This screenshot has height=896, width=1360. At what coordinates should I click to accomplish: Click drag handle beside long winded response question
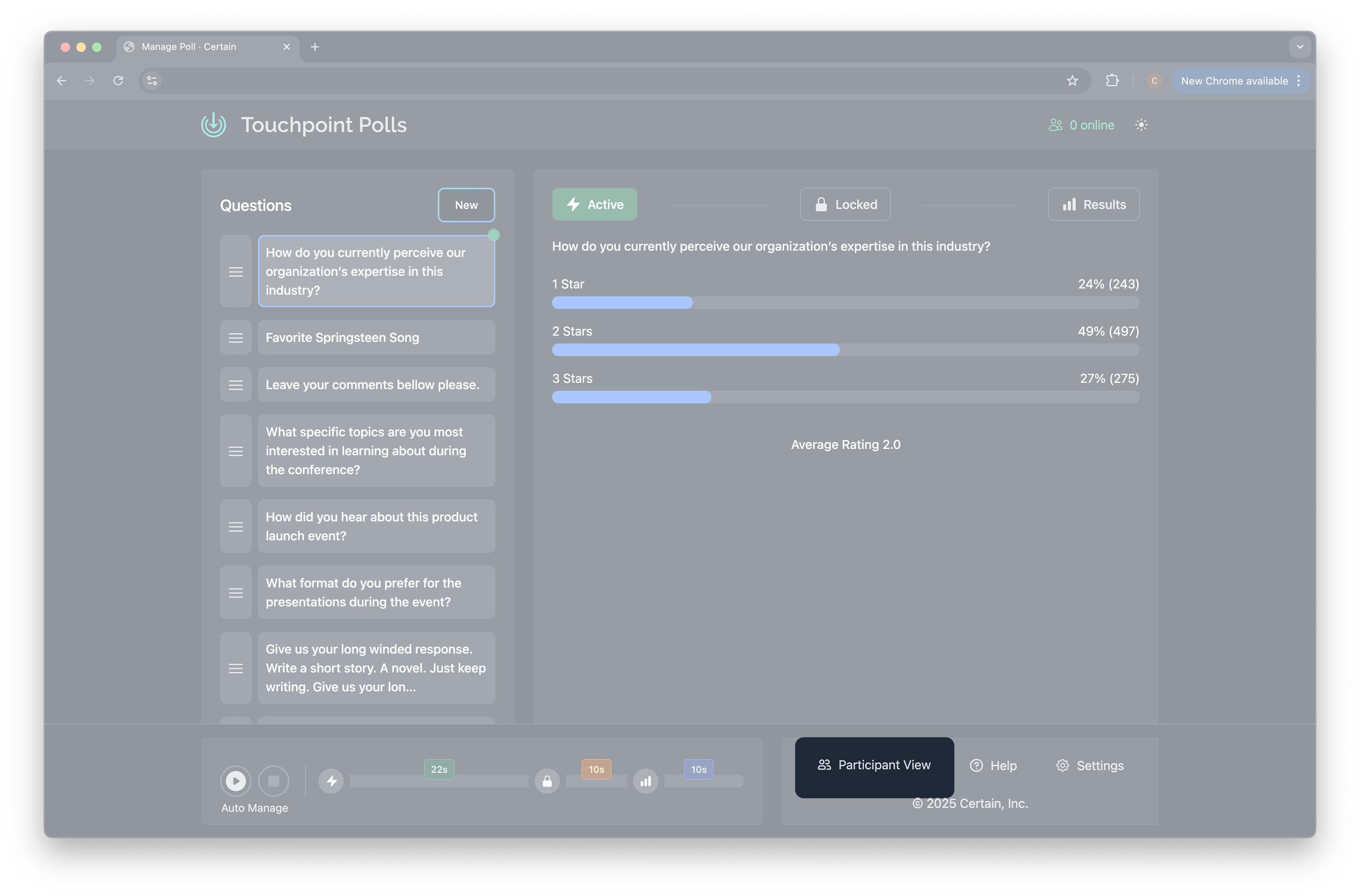pos(235,669)
